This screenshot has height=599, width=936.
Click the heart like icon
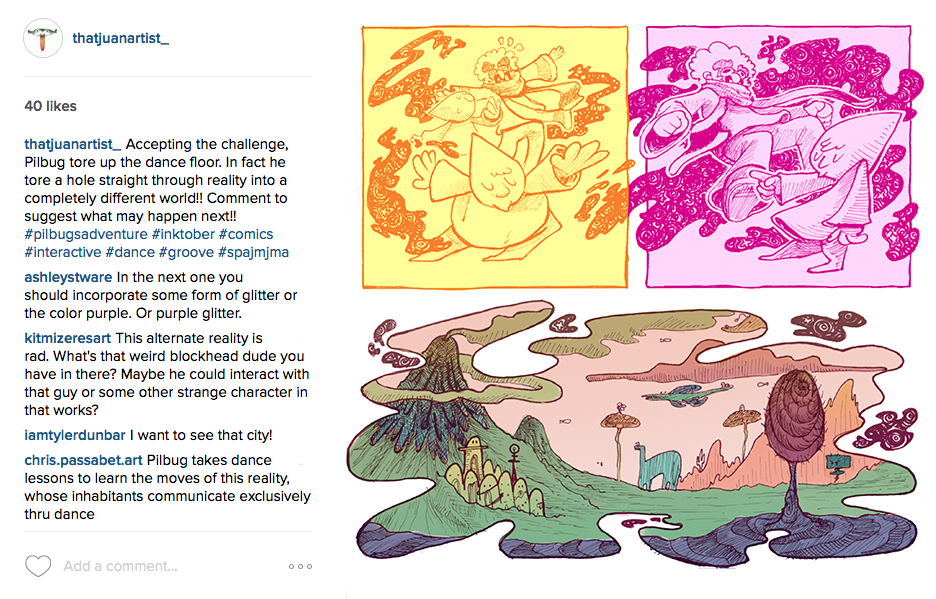click(38, 566)
